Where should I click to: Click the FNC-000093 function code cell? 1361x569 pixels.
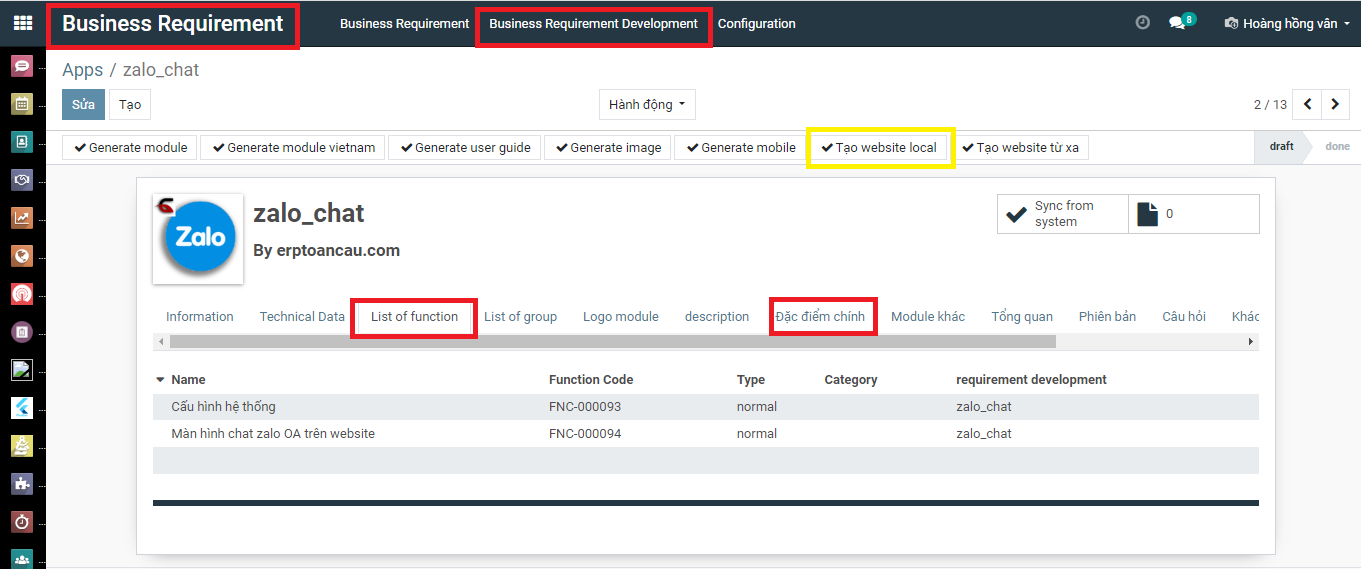click(585, 407)
